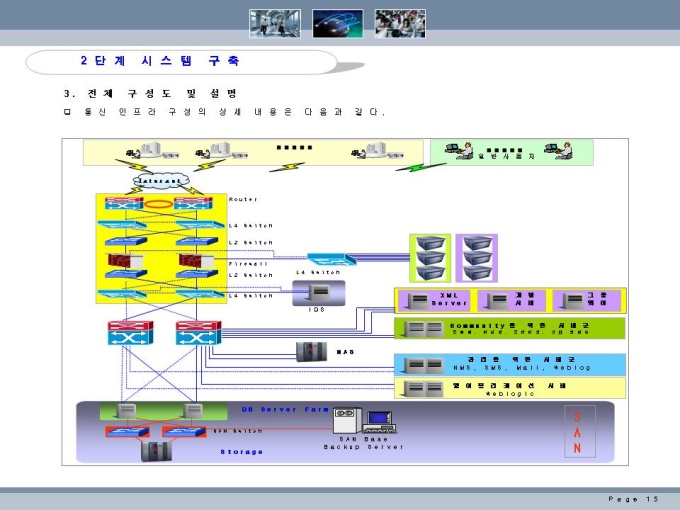Select the rightmost workstation in yellow box
This screenshot has height=510, width=680.
point(377,151)
